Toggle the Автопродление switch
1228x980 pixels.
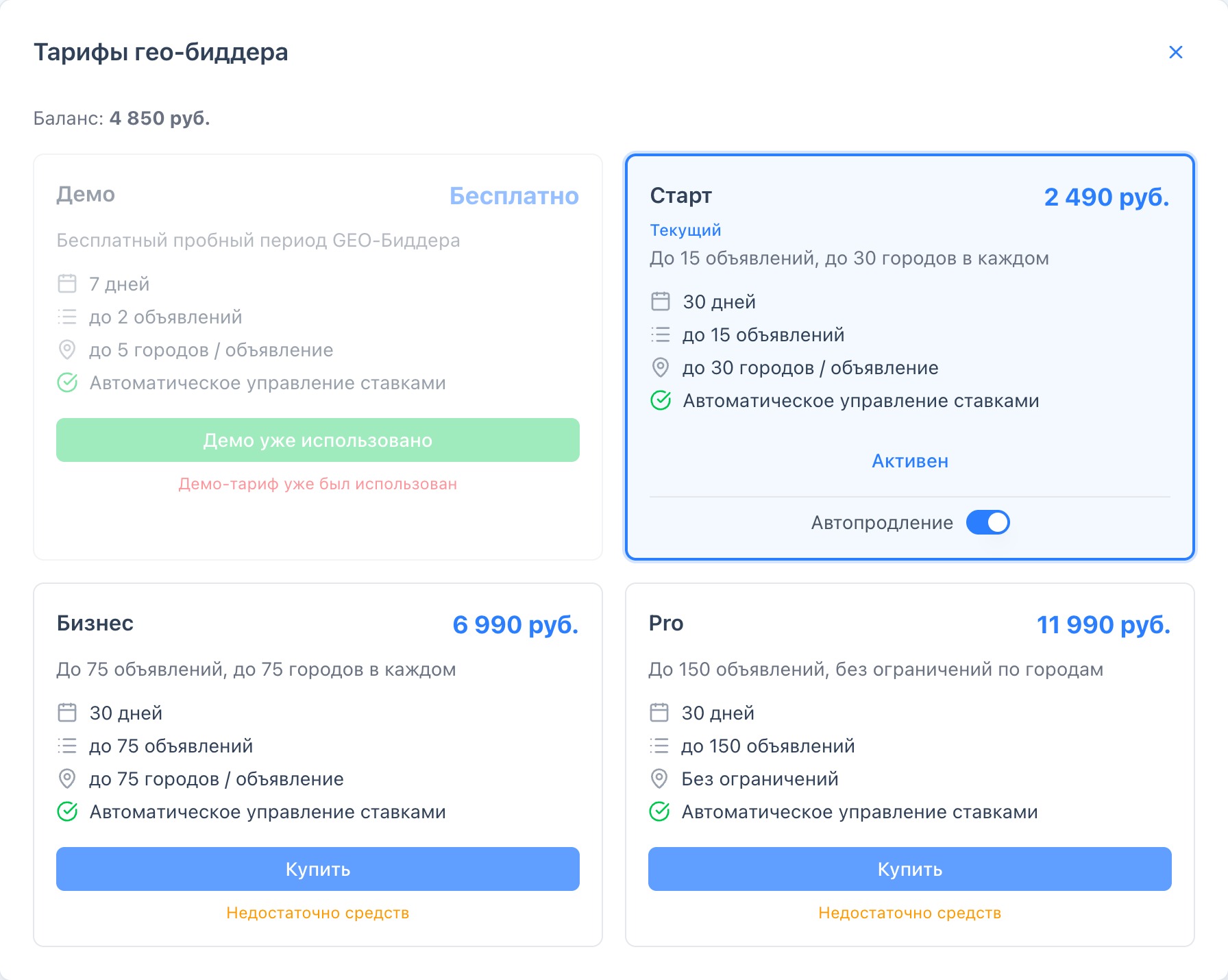(x=987, y=522)
